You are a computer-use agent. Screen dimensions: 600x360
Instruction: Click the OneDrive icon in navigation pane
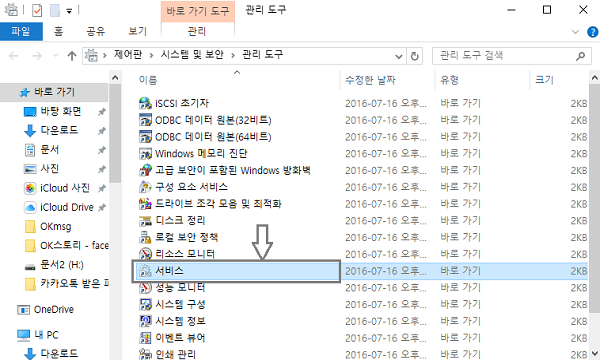[x=23, y=310]
